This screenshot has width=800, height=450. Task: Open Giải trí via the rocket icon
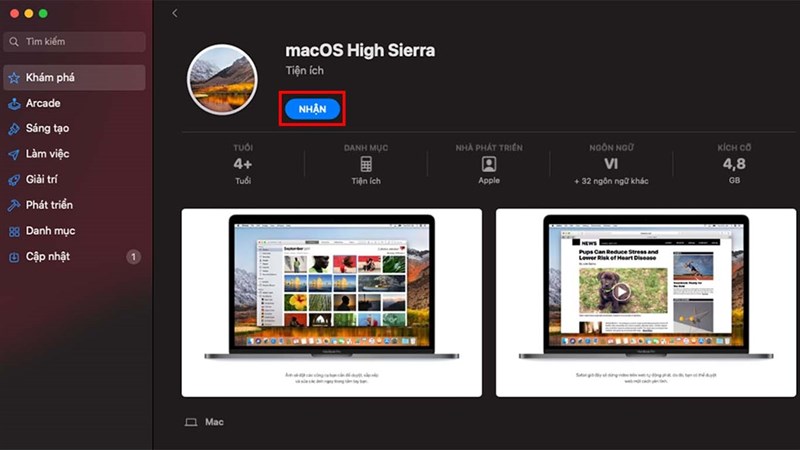14,180
